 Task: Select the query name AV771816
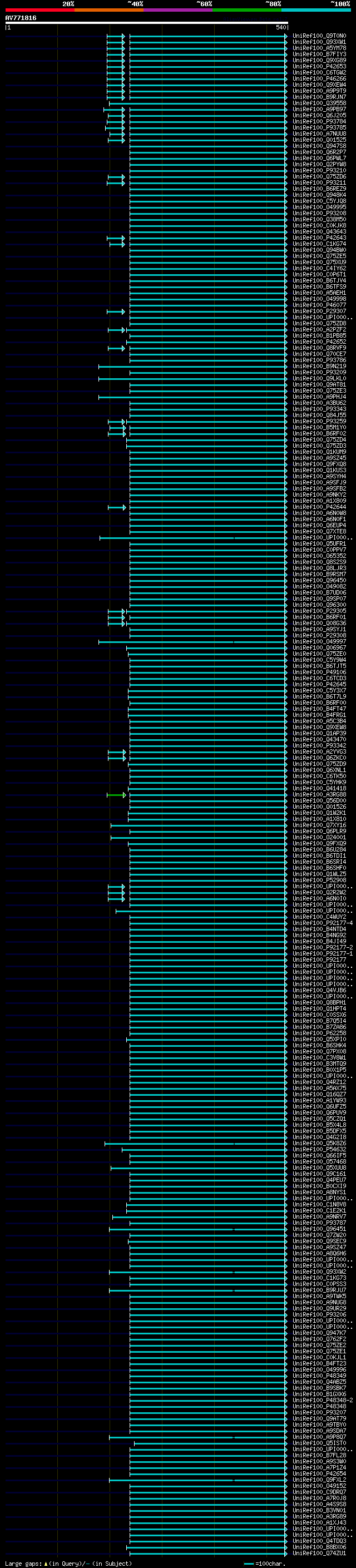21,18
